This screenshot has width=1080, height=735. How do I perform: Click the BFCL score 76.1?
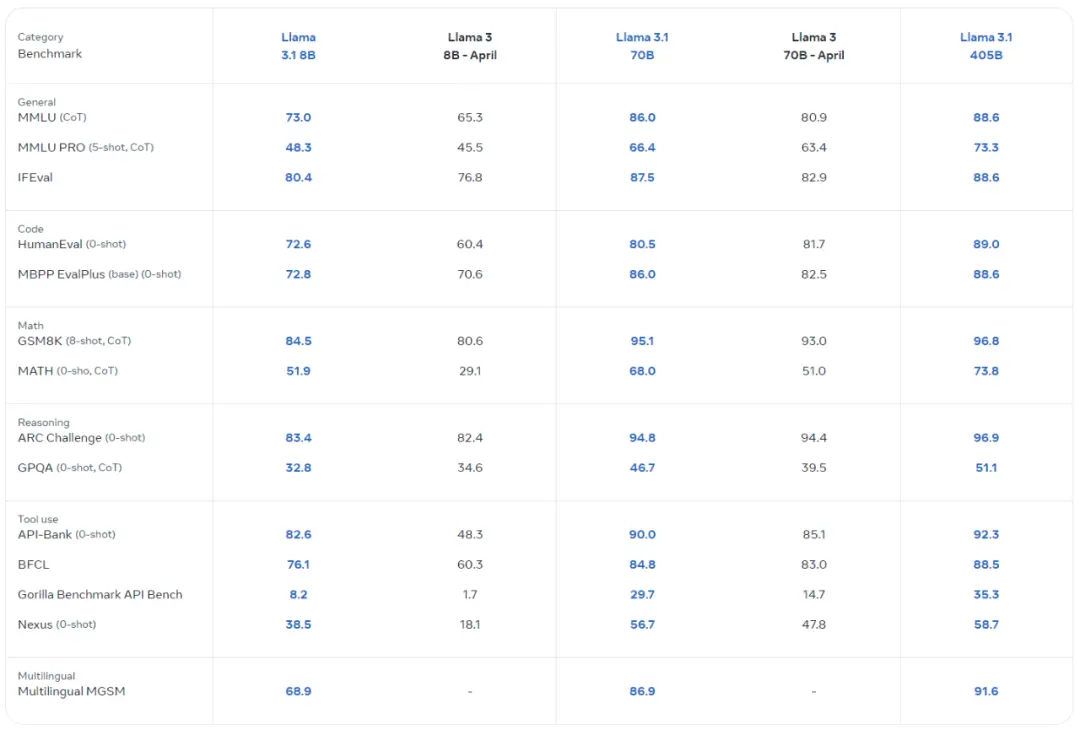(x=298, y=564)
